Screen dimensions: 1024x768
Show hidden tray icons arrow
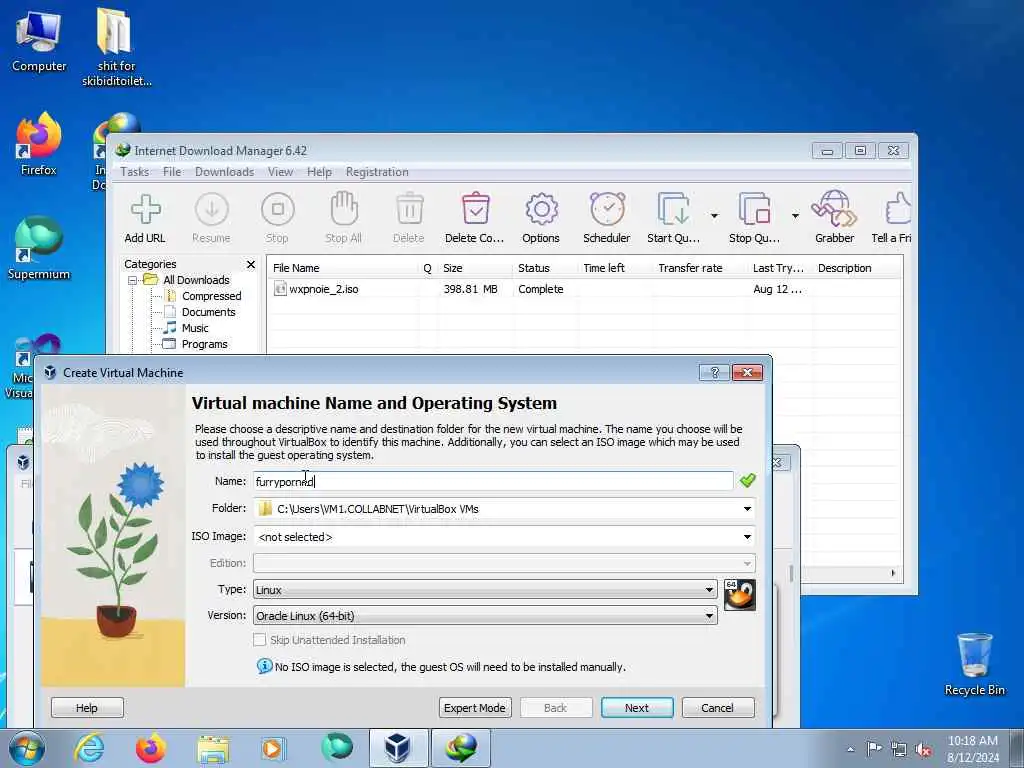[850, 750]
